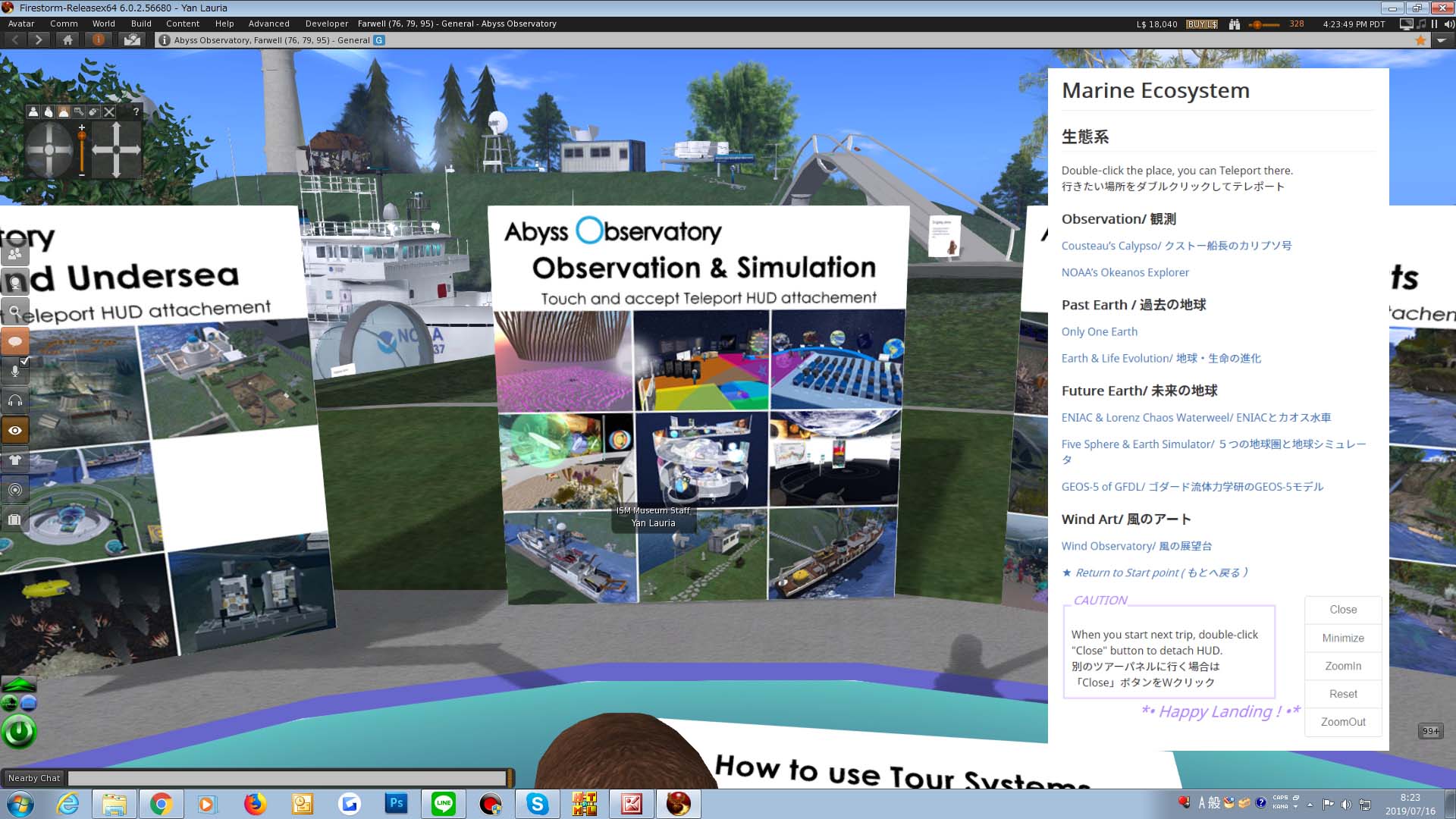
Task: Open NOAA's Okeanos Explorer link
Action: [1125, 272]
